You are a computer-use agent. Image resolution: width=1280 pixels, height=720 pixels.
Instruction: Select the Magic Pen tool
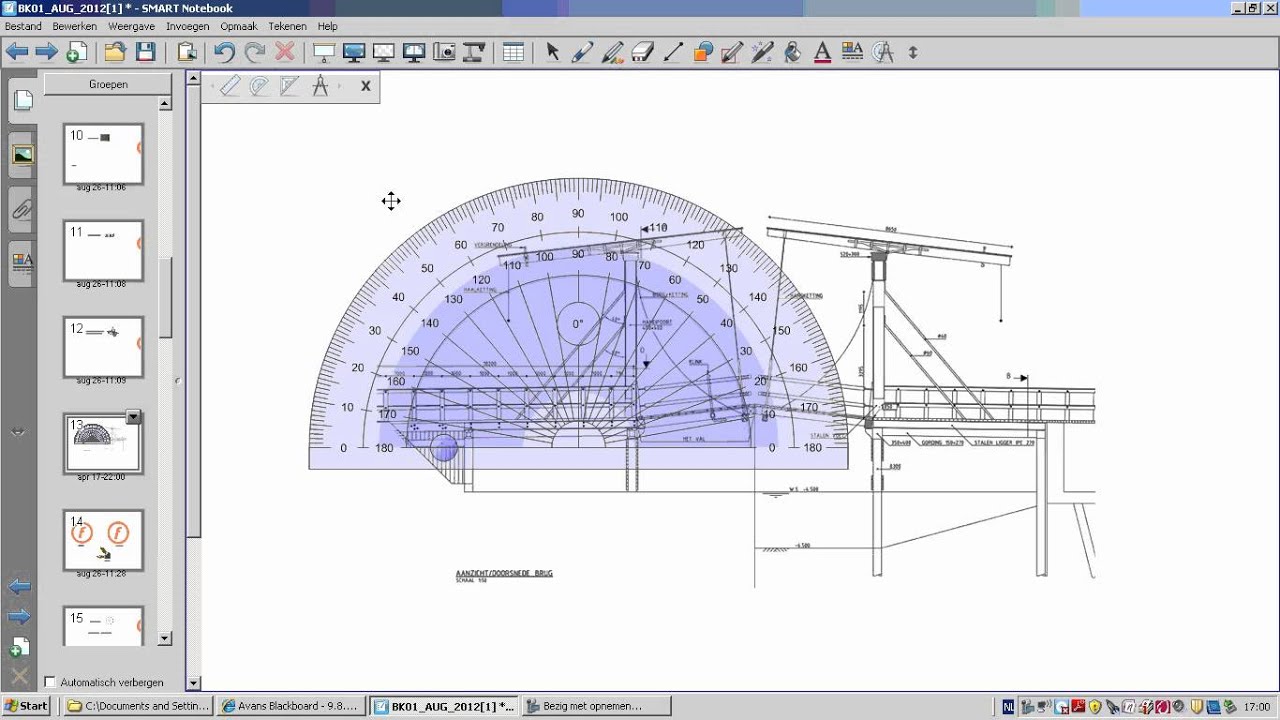(763, 52)
